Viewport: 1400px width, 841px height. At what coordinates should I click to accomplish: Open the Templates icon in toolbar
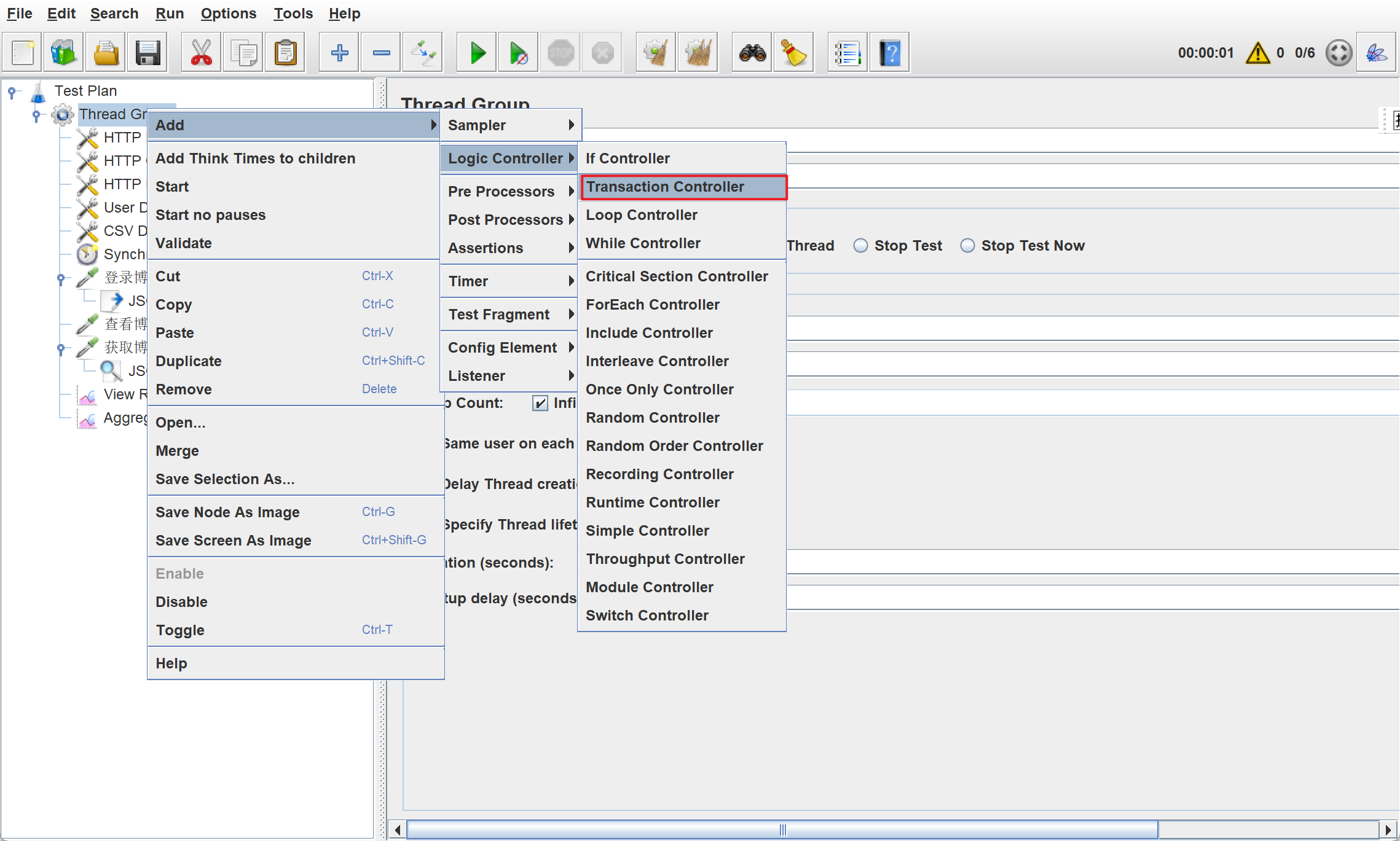tap(63, 53)
